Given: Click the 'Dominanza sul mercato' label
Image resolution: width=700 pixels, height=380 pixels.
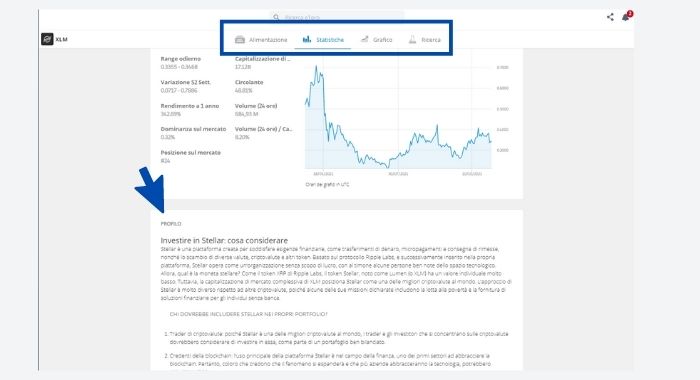Looking at the screenshot, I should click(193, 129).
